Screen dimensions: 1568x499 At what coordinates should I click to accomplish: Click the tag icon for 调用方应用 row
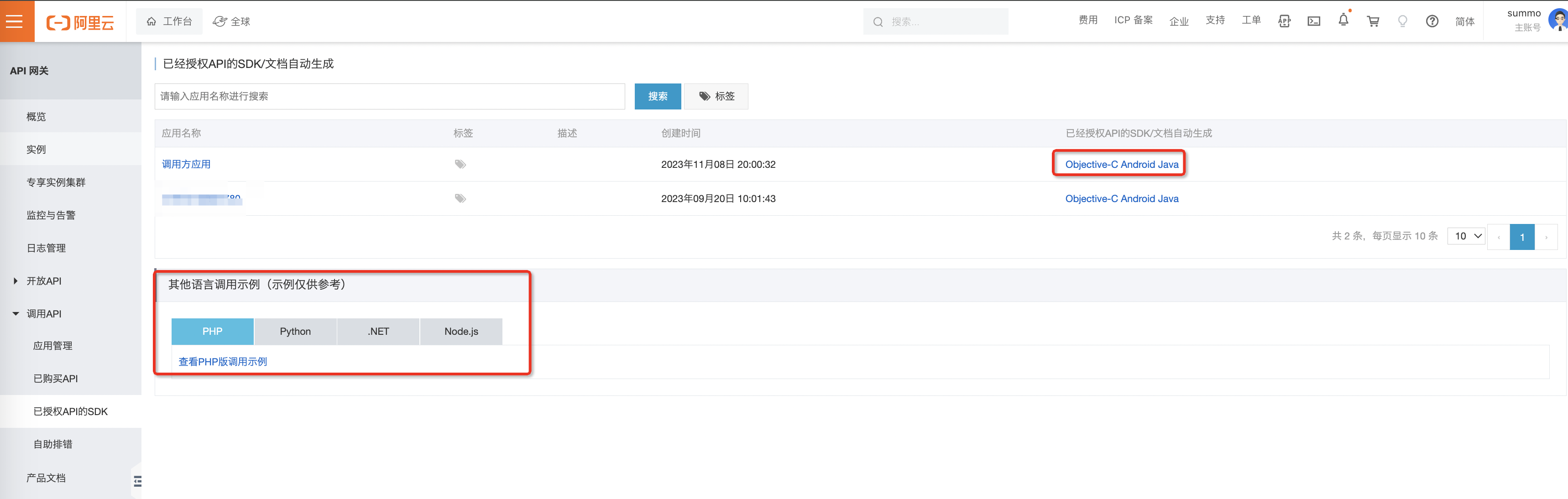[x=460, y=164]
